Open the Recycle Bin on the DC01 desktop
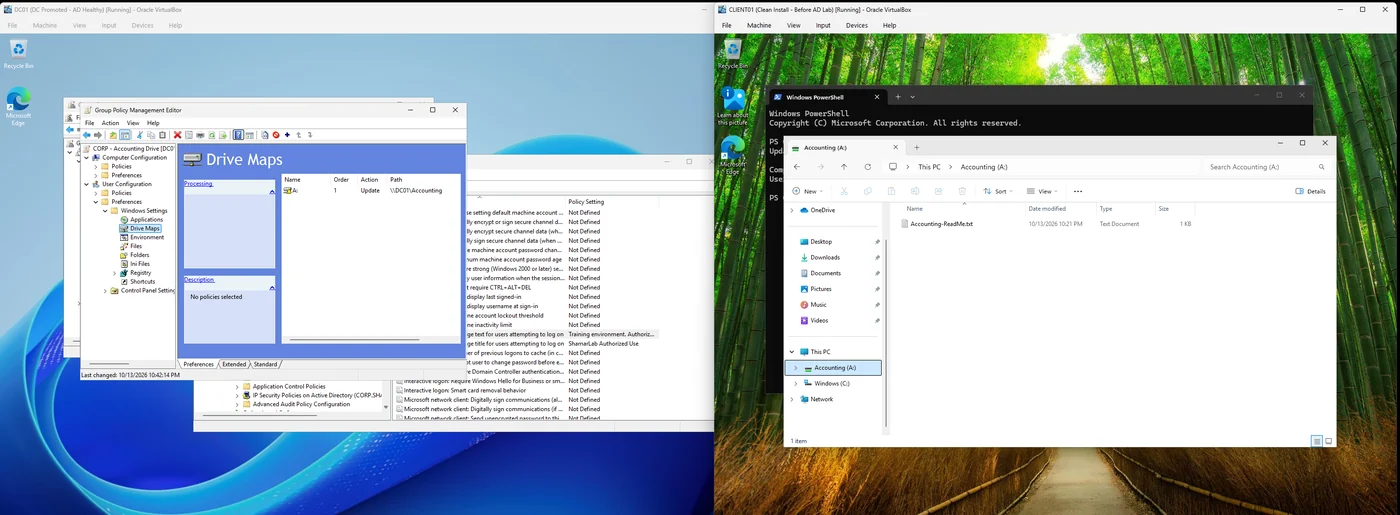Screen dimensions: 1400x515 click(x=18, y=54)
